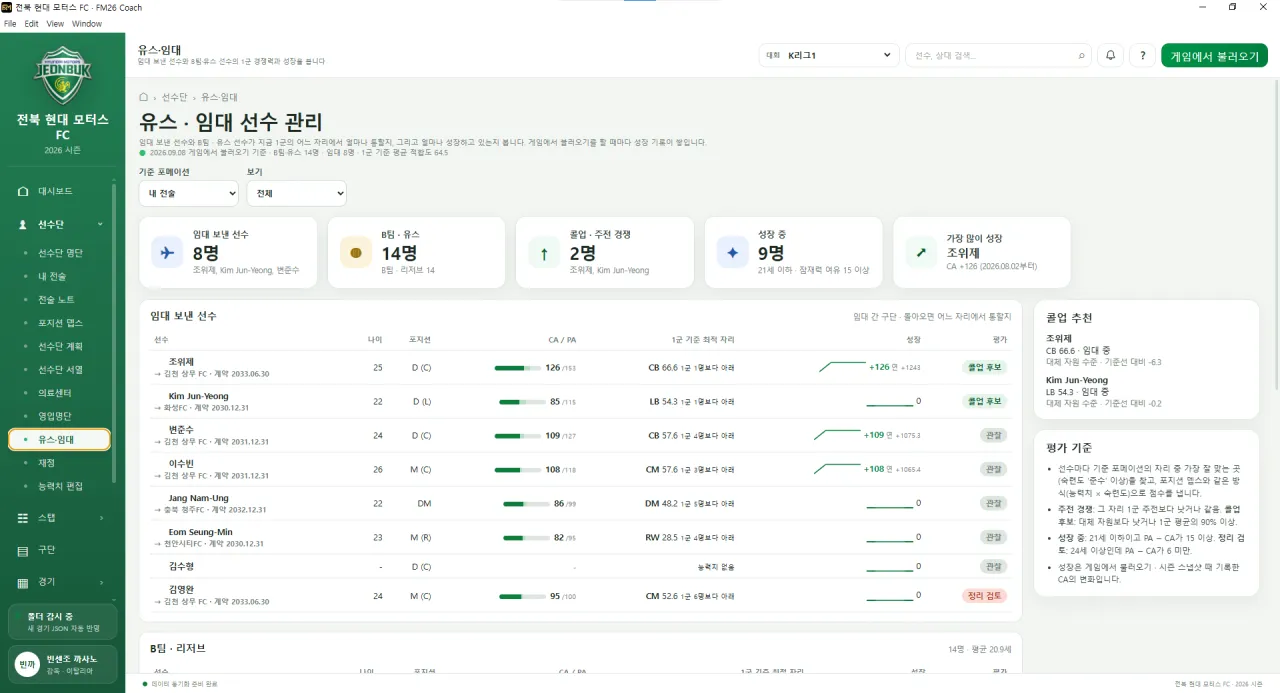Click 조위제 CA/PA progress bar
This screenshot has width=1280, height=693.
(x=517, y=368)
